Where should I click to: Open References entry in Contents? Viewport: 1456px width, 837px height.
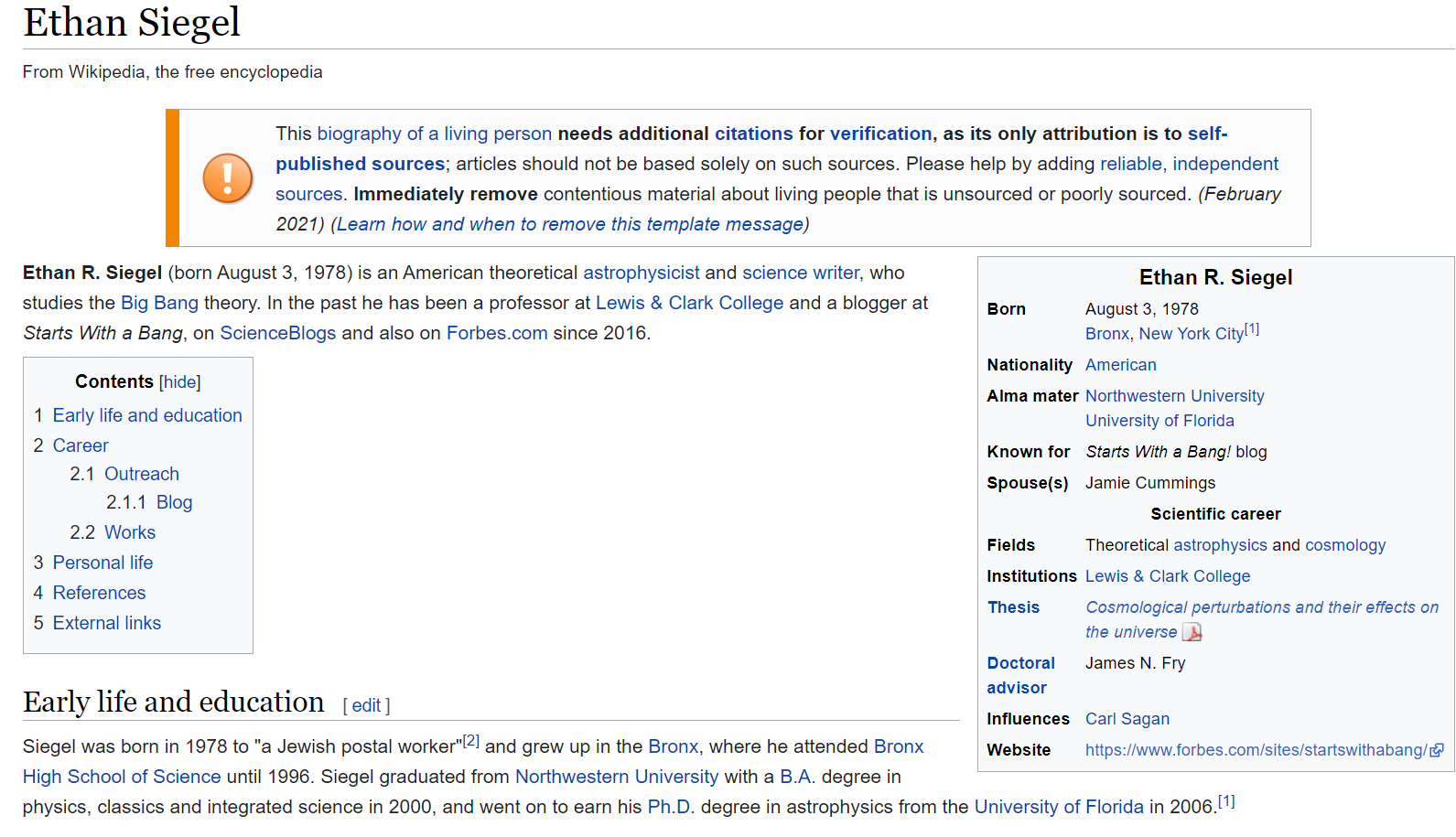pos(99,593)
